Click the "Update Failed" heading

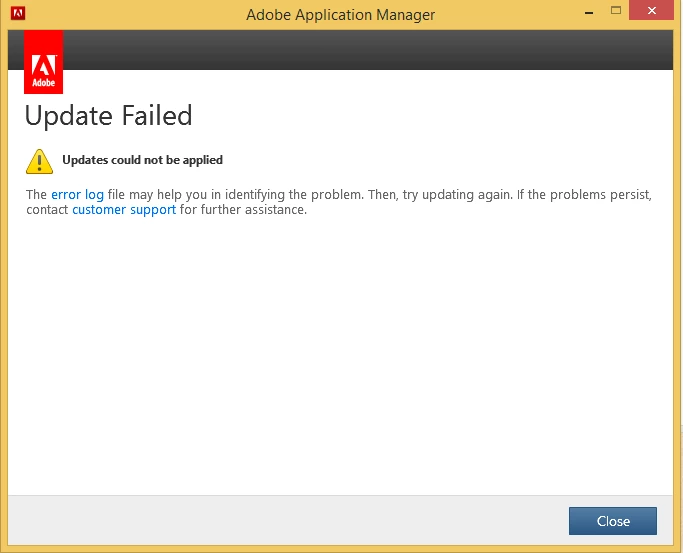[108, 116]
